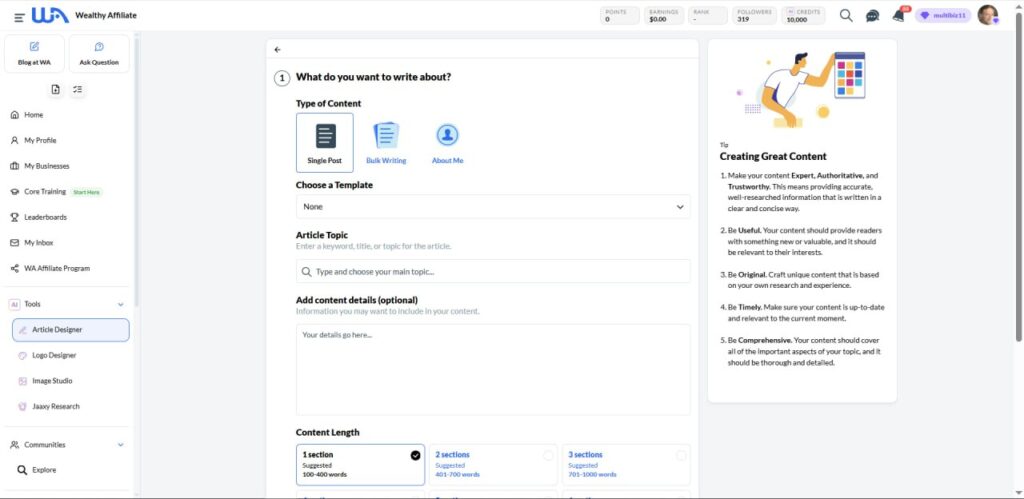Click the Creating Great Content heading
This screenshot has height=499, width=1024.
(x=773, y=157)
